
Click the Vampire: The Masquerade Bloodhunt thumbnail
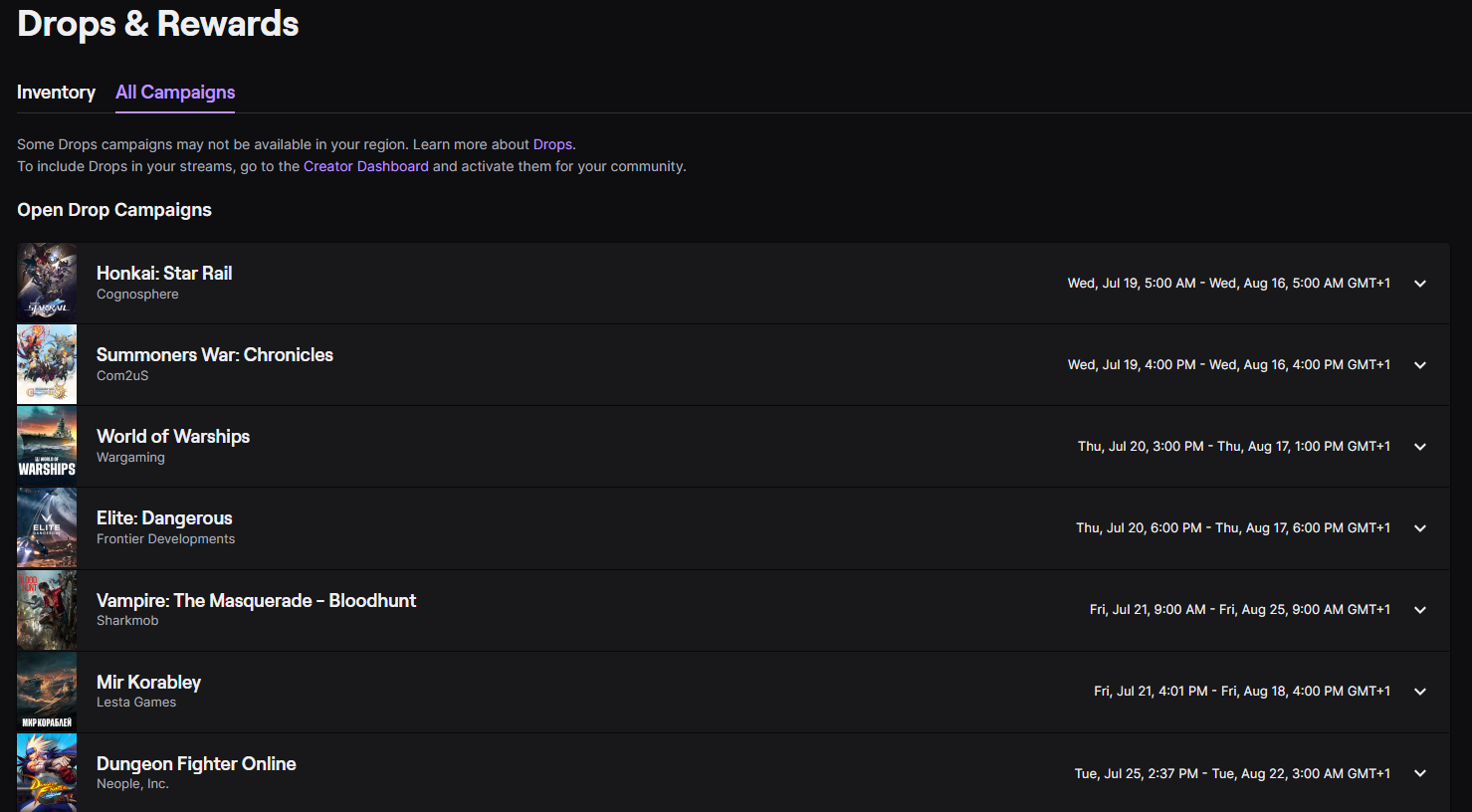click(47, 610)
